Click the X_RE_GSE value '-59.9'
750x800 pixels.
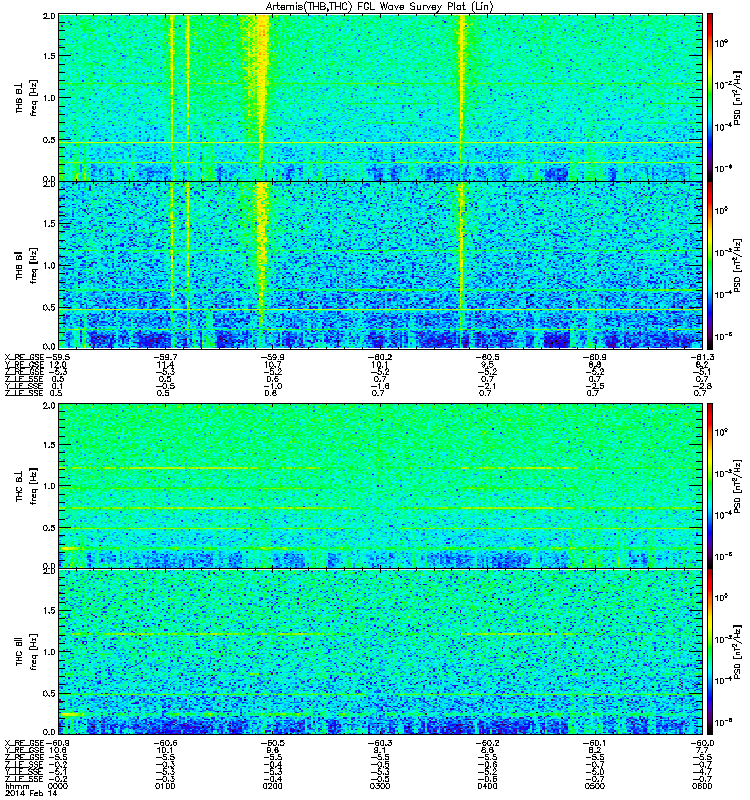point(272,357)
